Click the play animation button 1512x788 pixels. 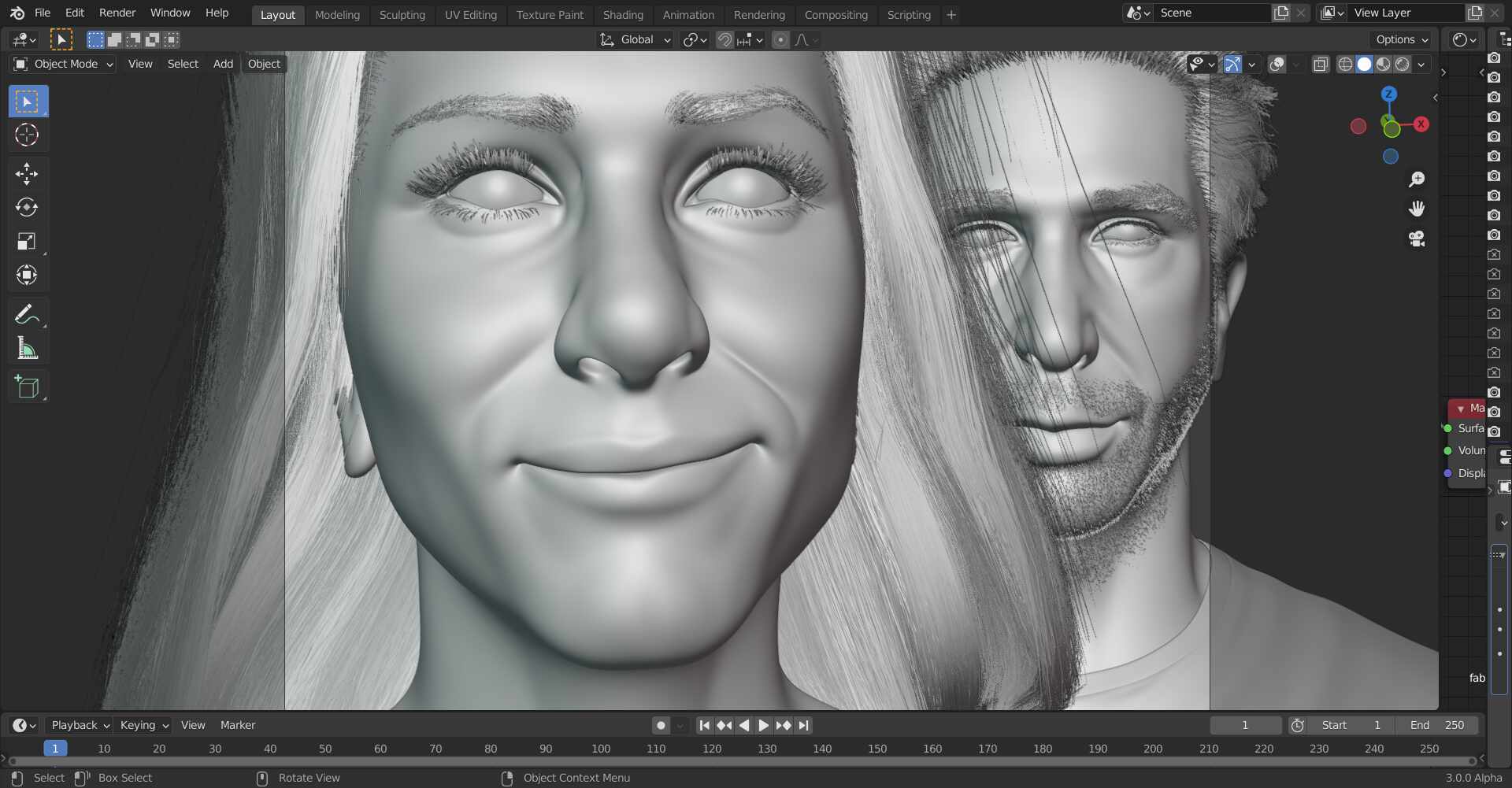coord(763,725)
